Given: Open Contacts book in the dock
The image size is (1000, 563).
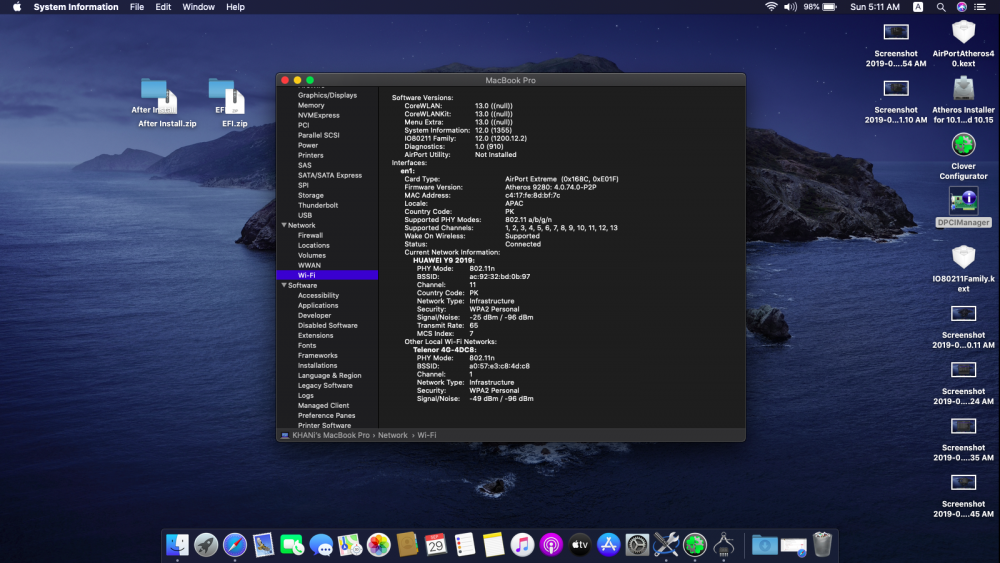Looking at the screenshot, I should point(407,545).
